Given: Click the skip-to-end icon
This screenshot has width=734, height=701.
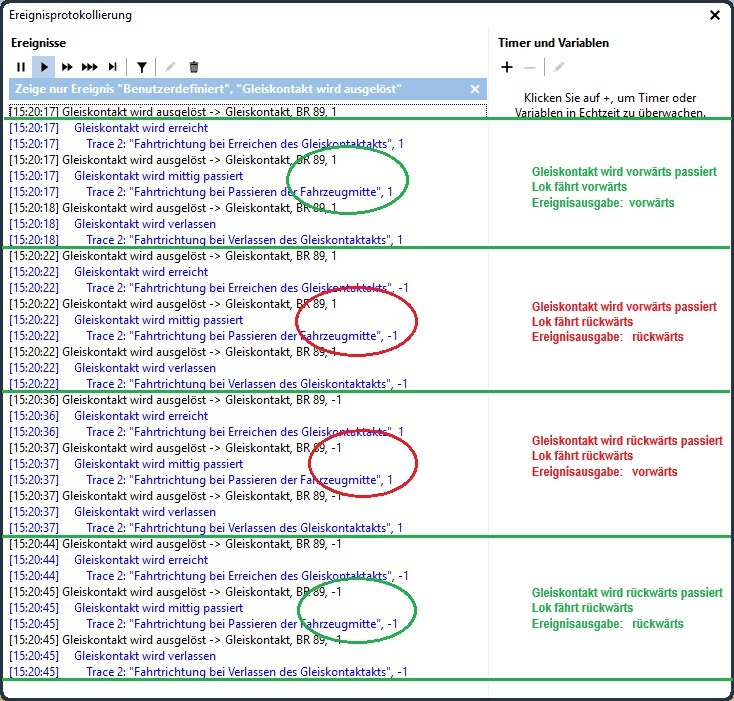Looking at the screenshot, I should click(x=113, y=67).
